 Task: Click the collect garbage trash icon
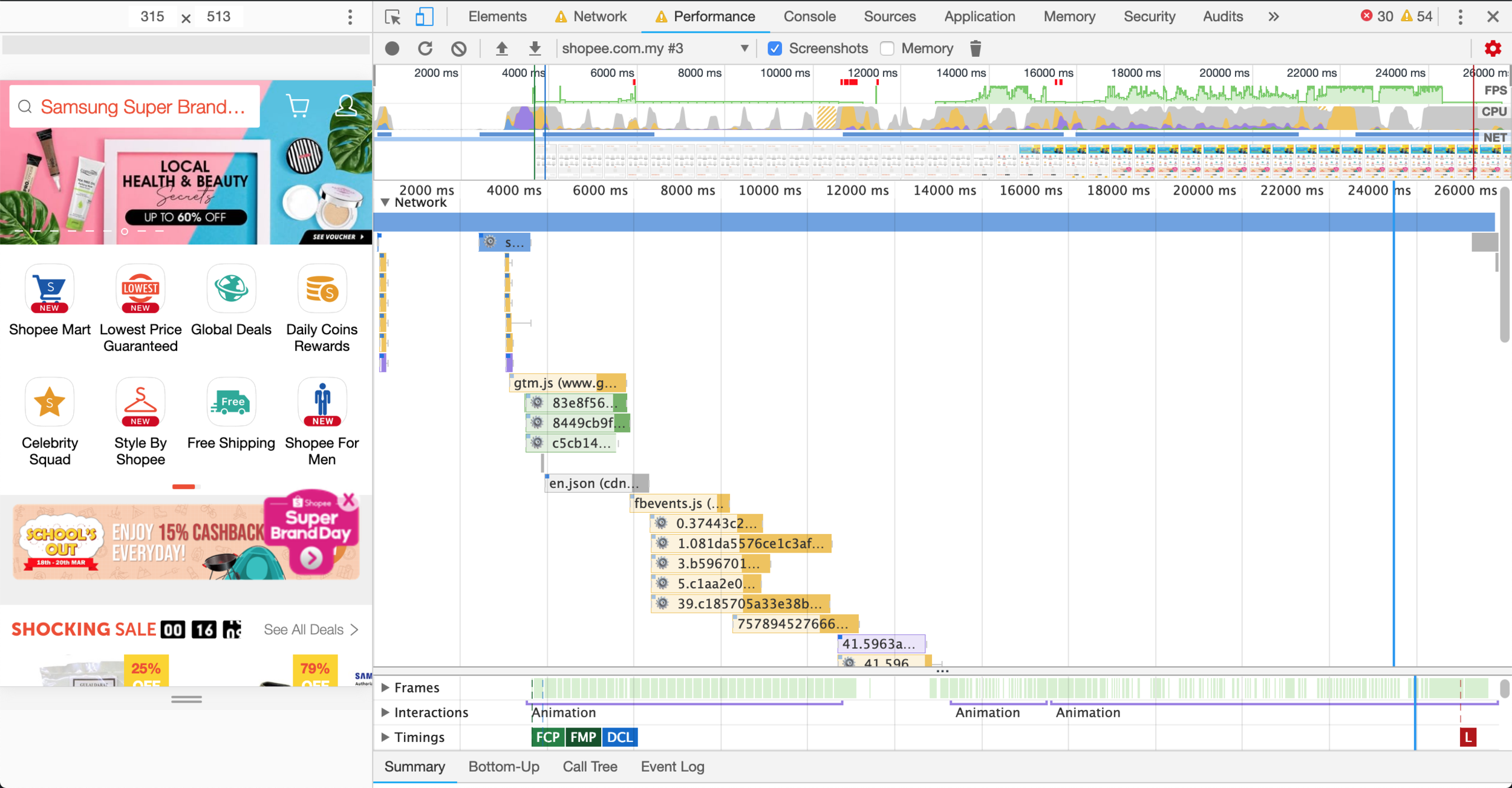(975, 48)
